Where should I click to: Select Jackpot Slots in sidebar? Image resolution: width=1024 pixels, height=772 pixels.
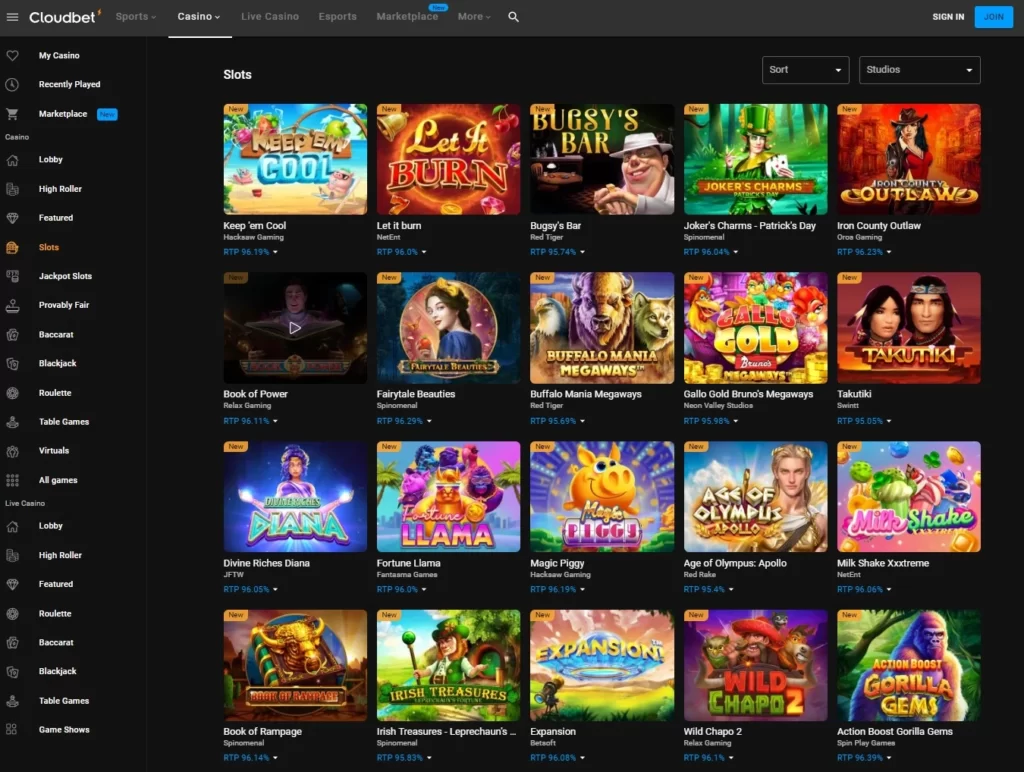(65, 276)
